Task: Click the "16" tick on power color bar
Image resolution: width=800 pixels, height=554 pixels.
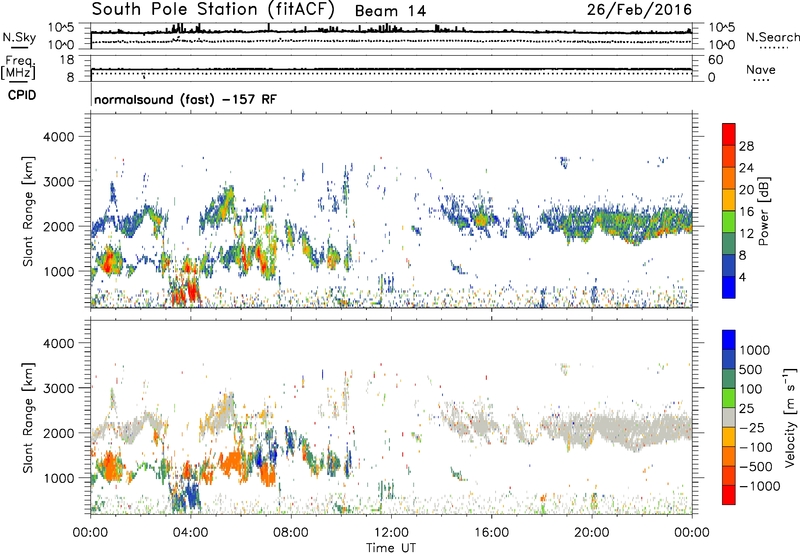Action: click(x=746, y=212)
